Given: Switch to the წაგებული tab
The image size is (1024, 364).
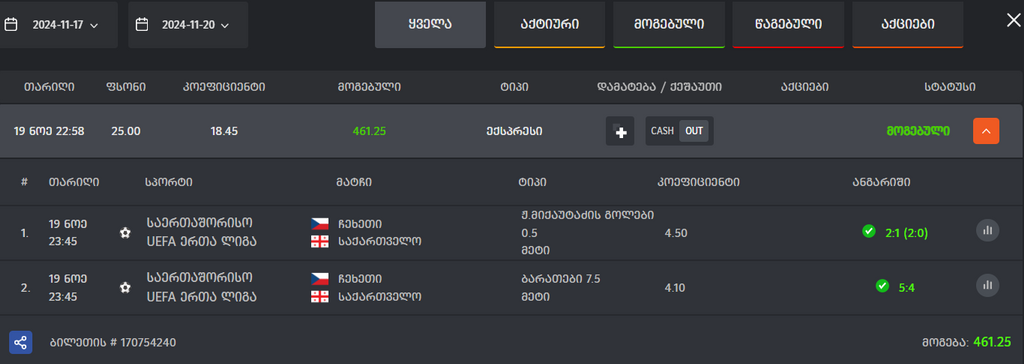Looking at the screenshot, I should point(788,25).
